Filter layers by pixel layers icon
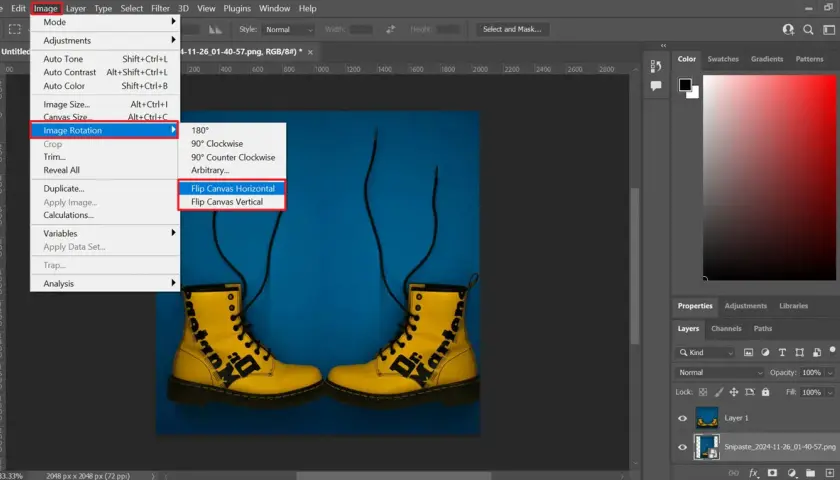The width and height of the screenshot is (840, 480). tap(748, 352)
